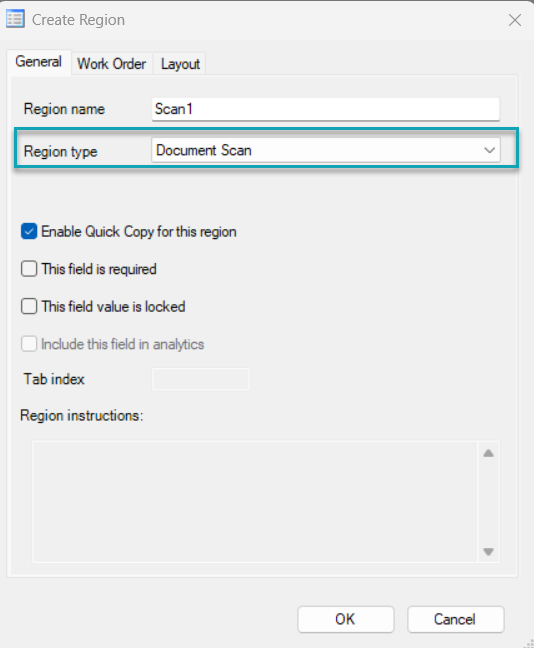Image resolution: width=534 pixels, height=648 pixels.
Task: Check This field is required
Action: (x=29, y=269)
